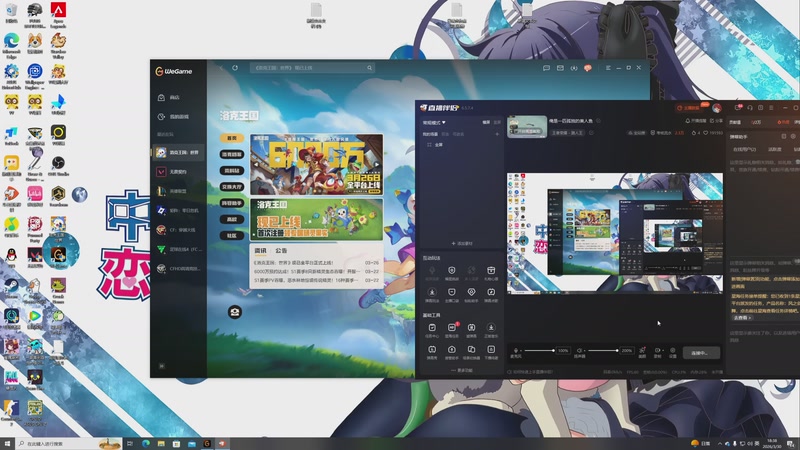Refresh the WeGame page with reload icon
Viewport: 800px width, 450px height.
pos(235,67)
